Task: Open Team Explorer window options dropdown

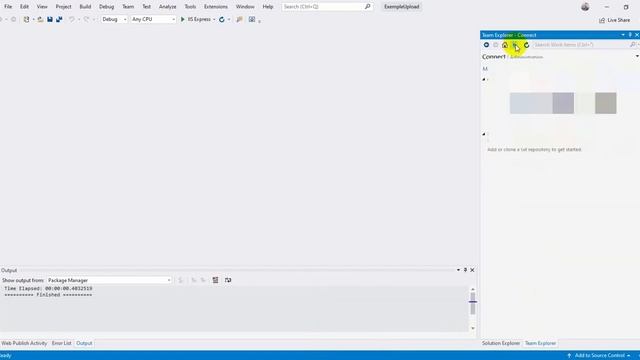Action: (x=623, y=35)
